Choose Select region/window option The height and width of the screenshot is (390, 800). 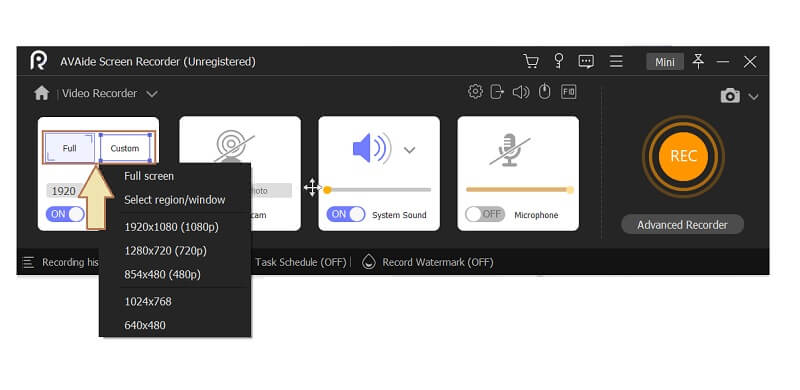(174, 200)
